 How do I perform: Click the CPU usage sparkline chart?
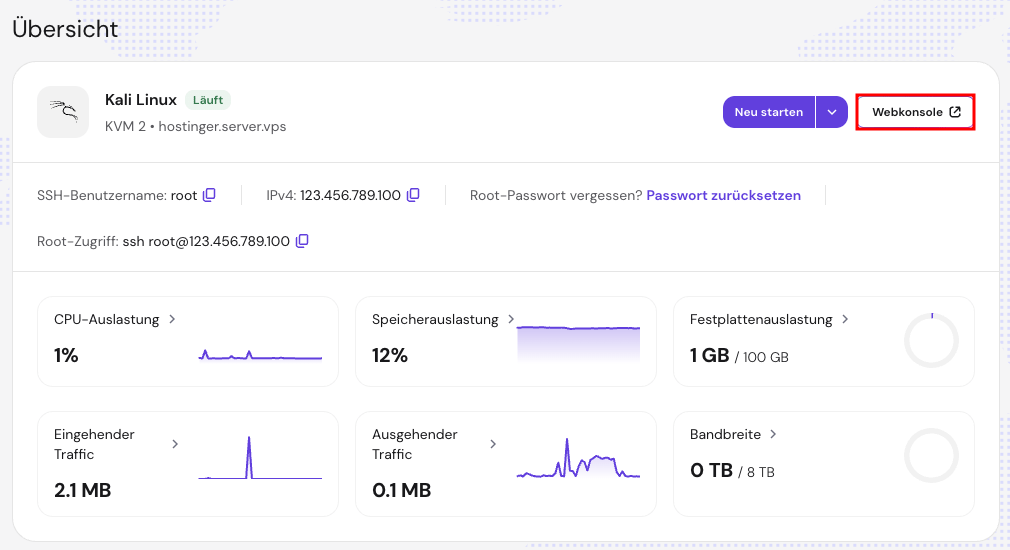point(260,354)
